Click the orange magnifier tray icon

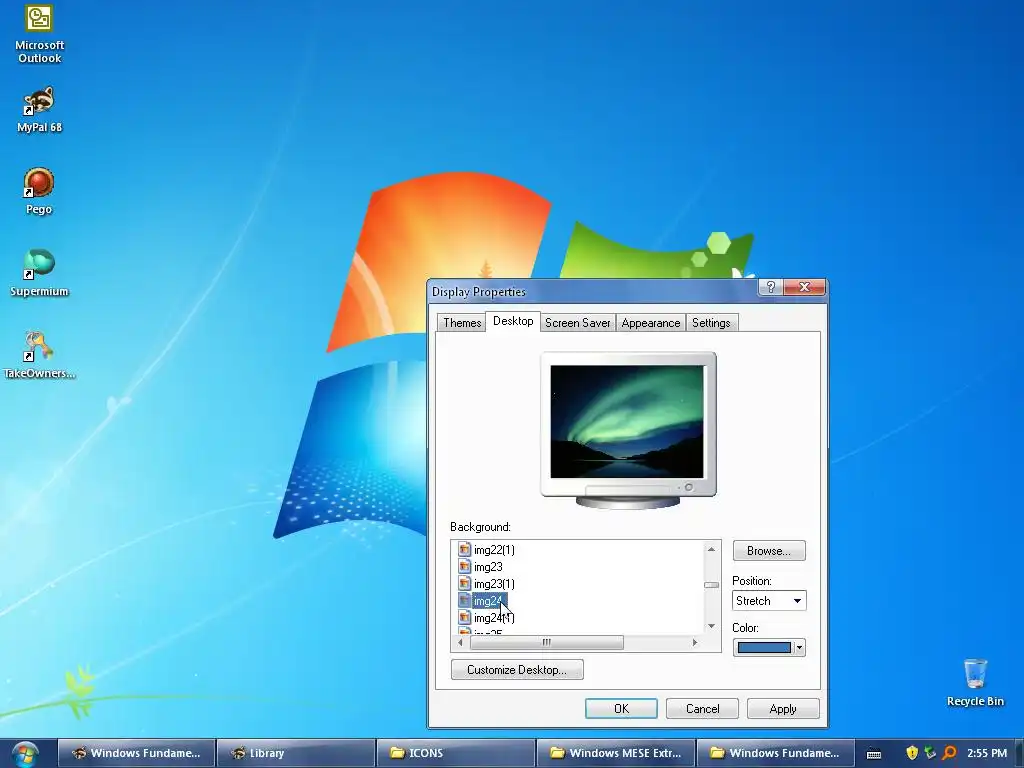(950, 753)
